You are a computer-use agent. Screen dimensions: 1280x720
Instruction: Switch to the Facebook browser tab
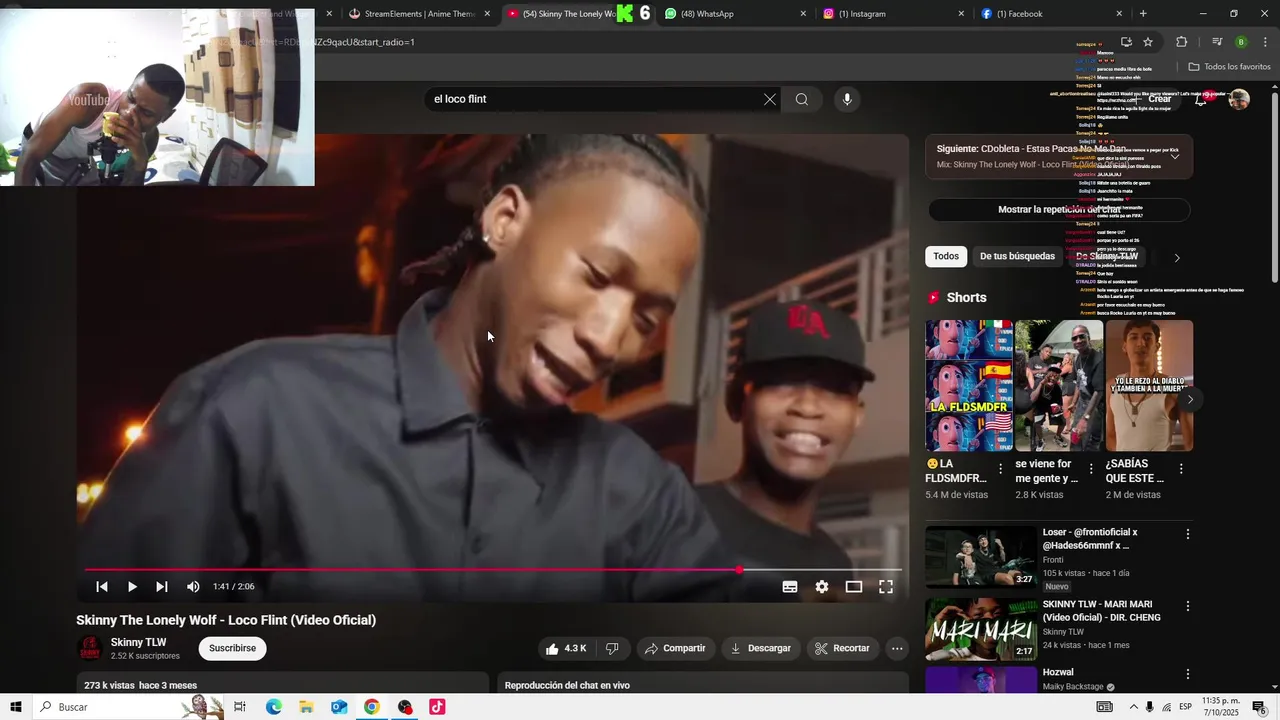tap(1050, 14)
